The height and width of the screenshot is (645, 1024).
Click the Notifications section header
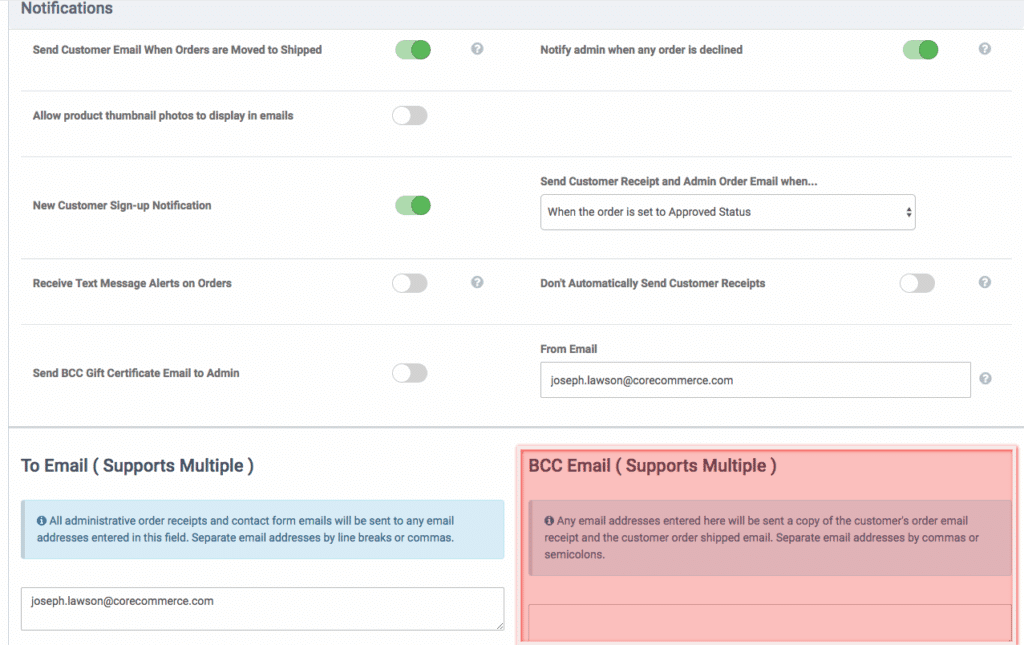coord(67,9)
